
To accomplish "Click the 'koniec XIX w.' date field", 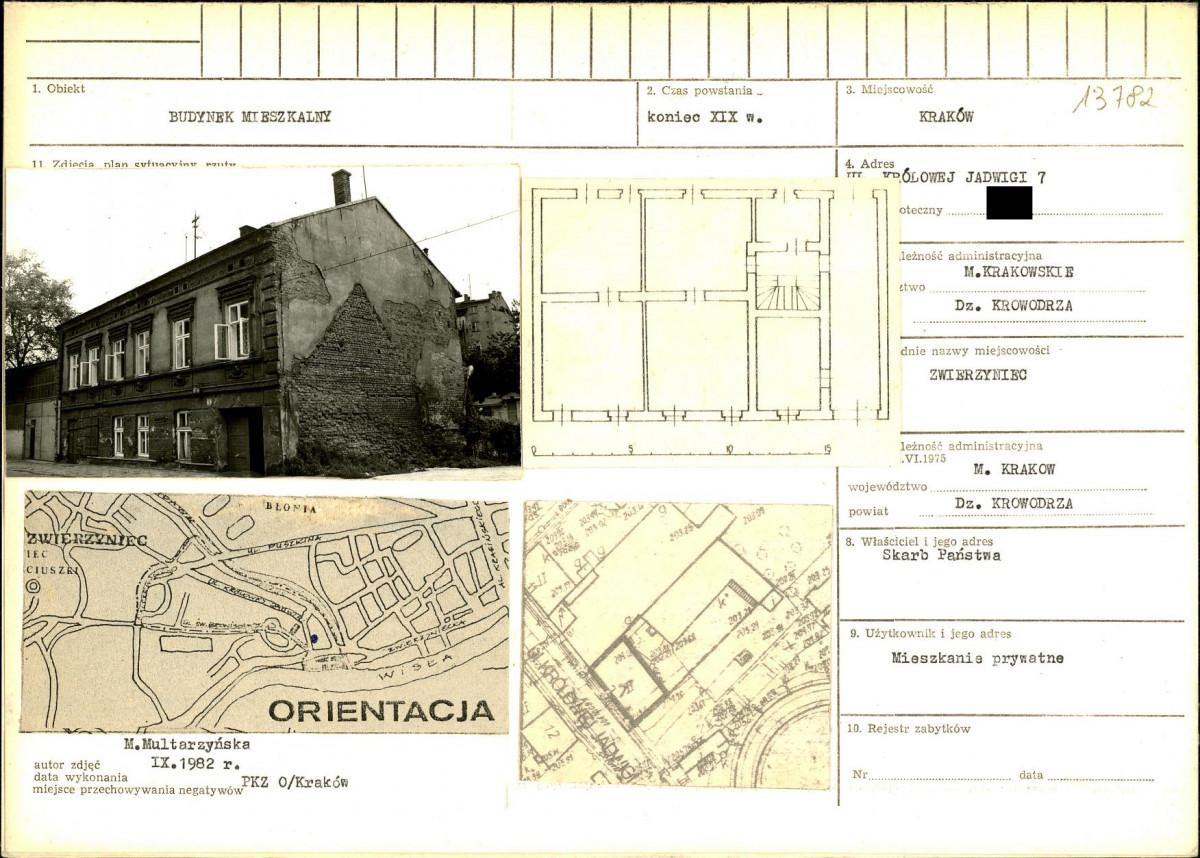I will pyautogui.click(x=704, y=116).
